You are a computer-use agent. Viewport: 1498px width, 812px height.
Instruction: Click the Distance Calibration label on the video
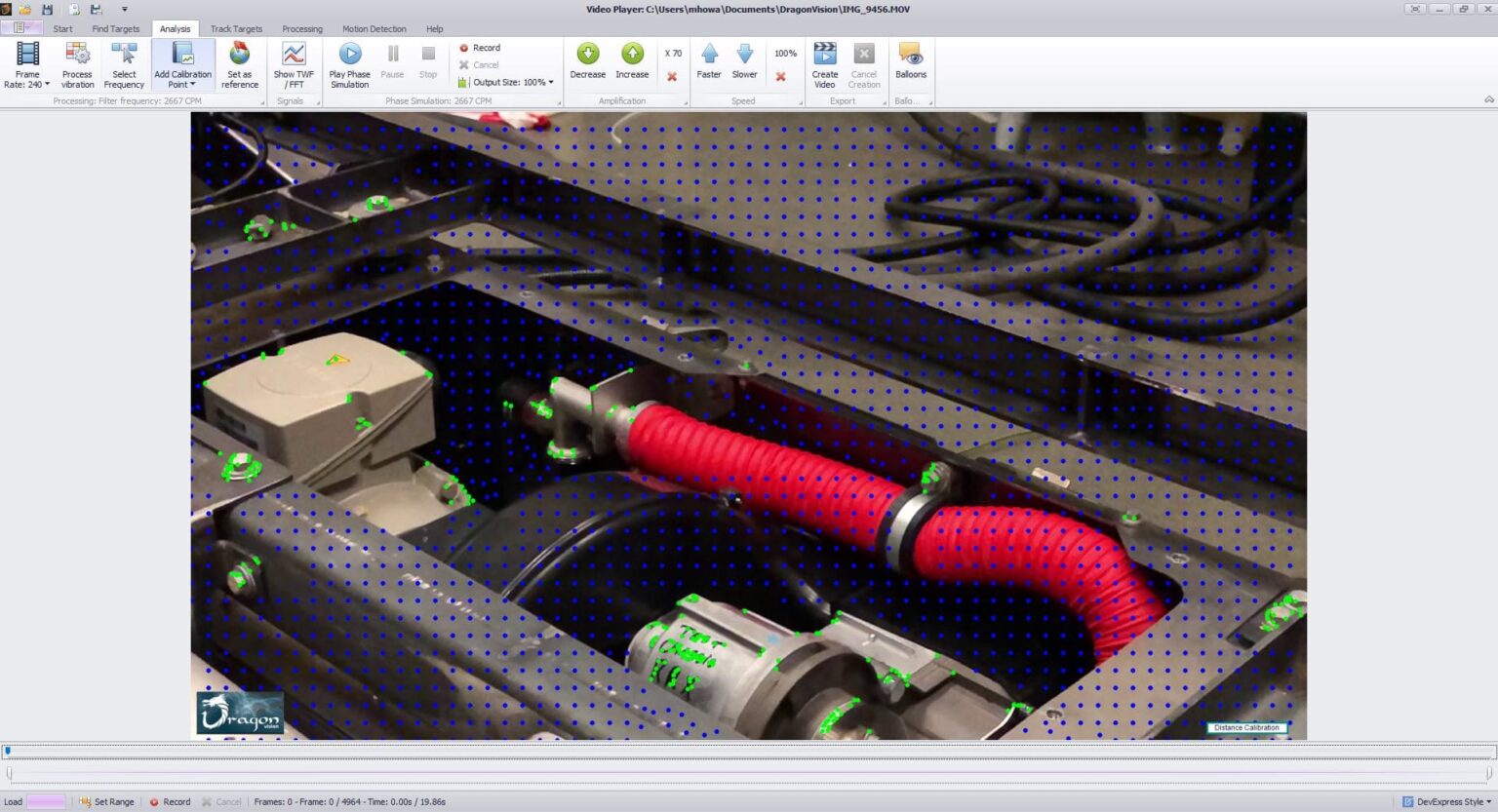point(1247,728)
